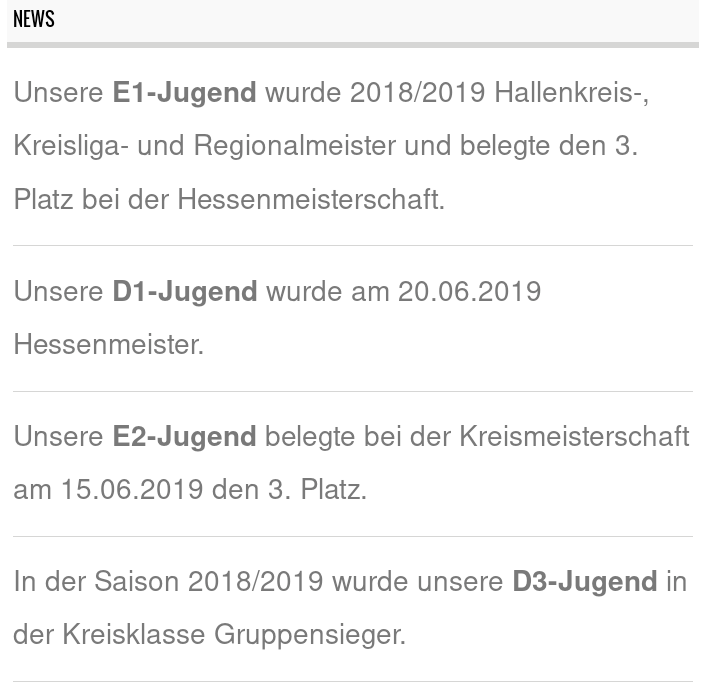Click the word Saison in last item
714x687 pixels.
click(x=137, y=582)
